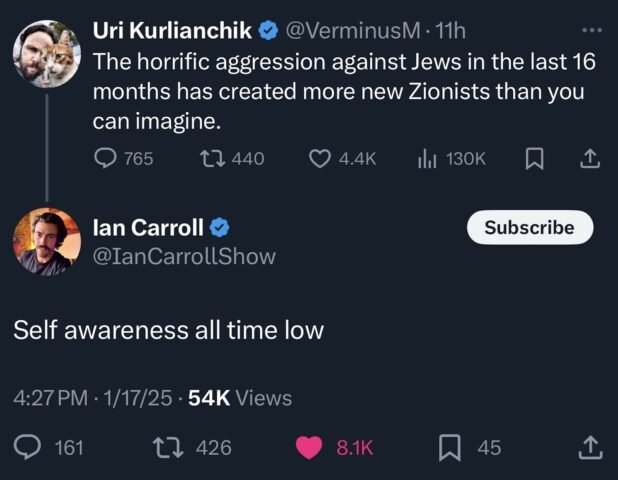The width and height of the screenshot is (618, 480).
Task: Share Uri Kurlianchik's post
Action: 589,158
